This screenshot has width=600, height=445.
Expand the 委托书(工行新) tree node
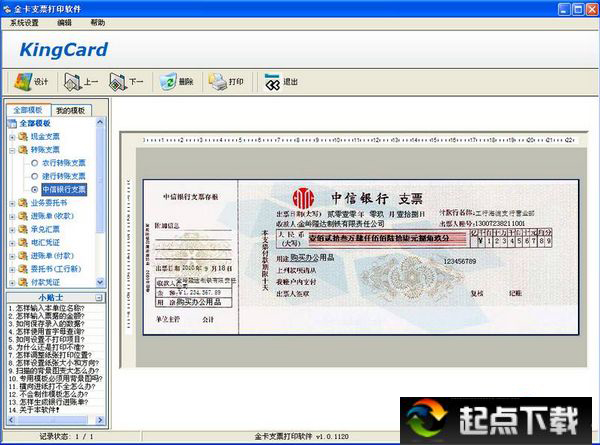(12, 270)
